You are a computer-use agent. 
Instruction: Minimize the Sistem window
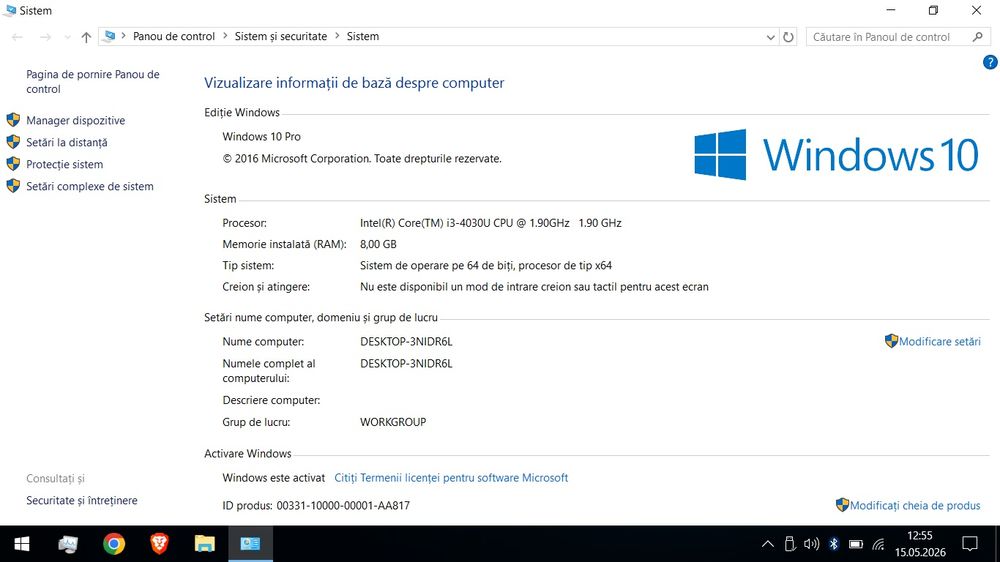coord(891,10)
